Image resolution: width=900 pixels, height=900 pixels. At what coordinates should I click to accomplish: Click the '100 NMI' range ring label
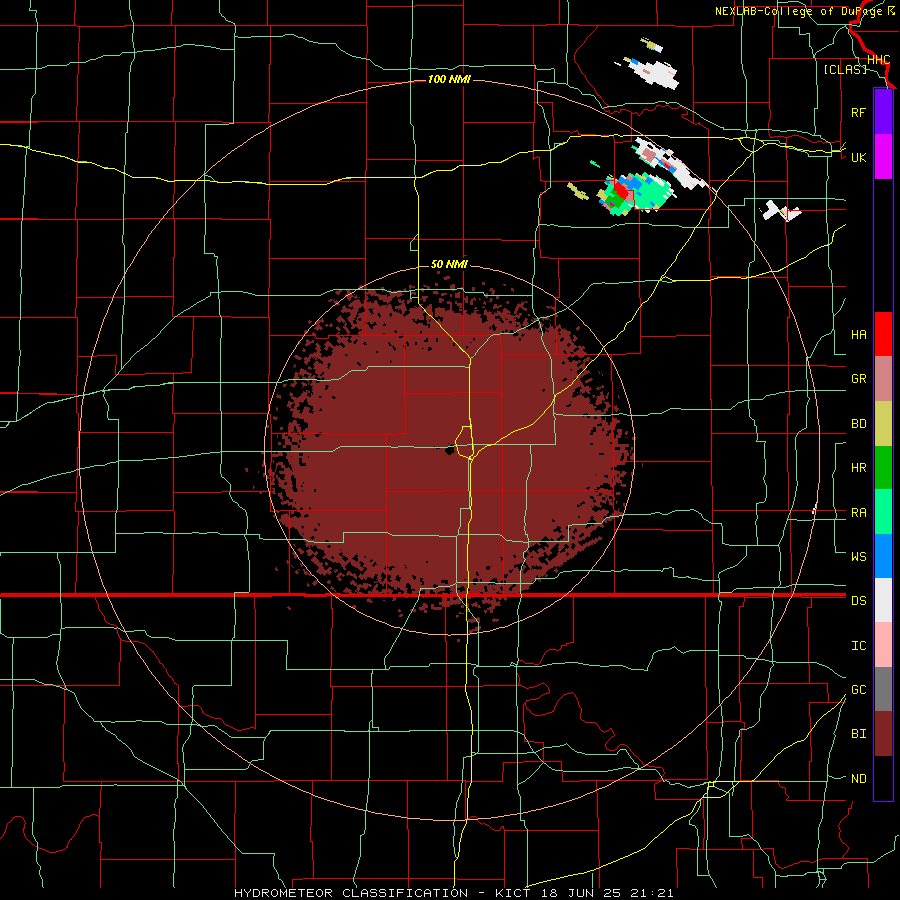tap(449, 79)
